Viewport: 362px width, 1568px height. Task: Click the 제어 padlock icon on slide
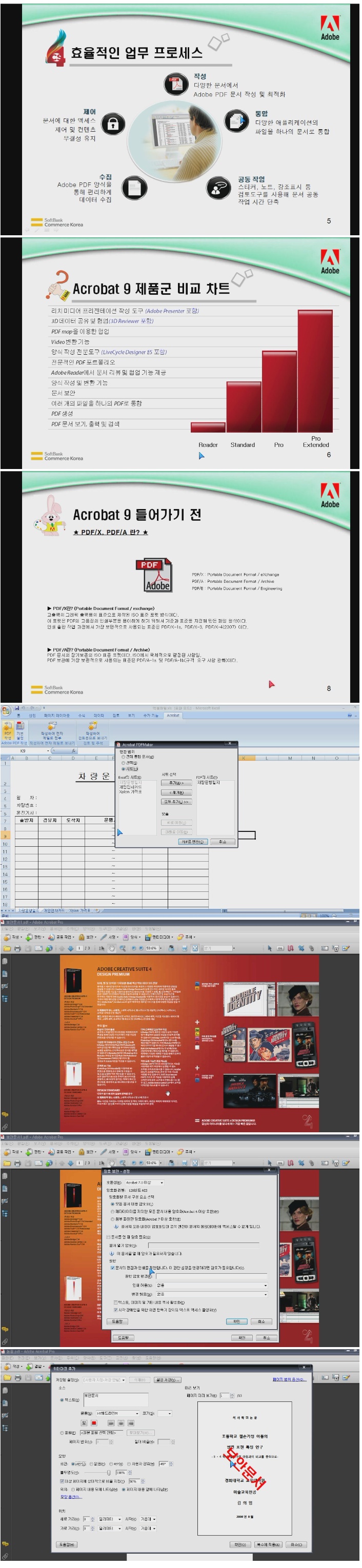[x=113, y=124]
